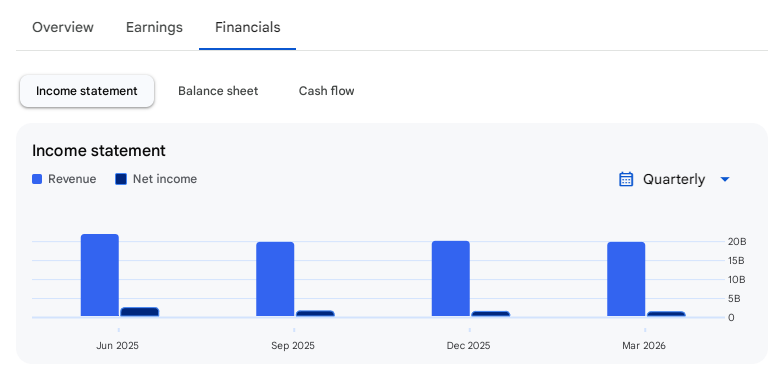Open the Quarterly period dropdown
778x380 pixels.
pos(675,179)
